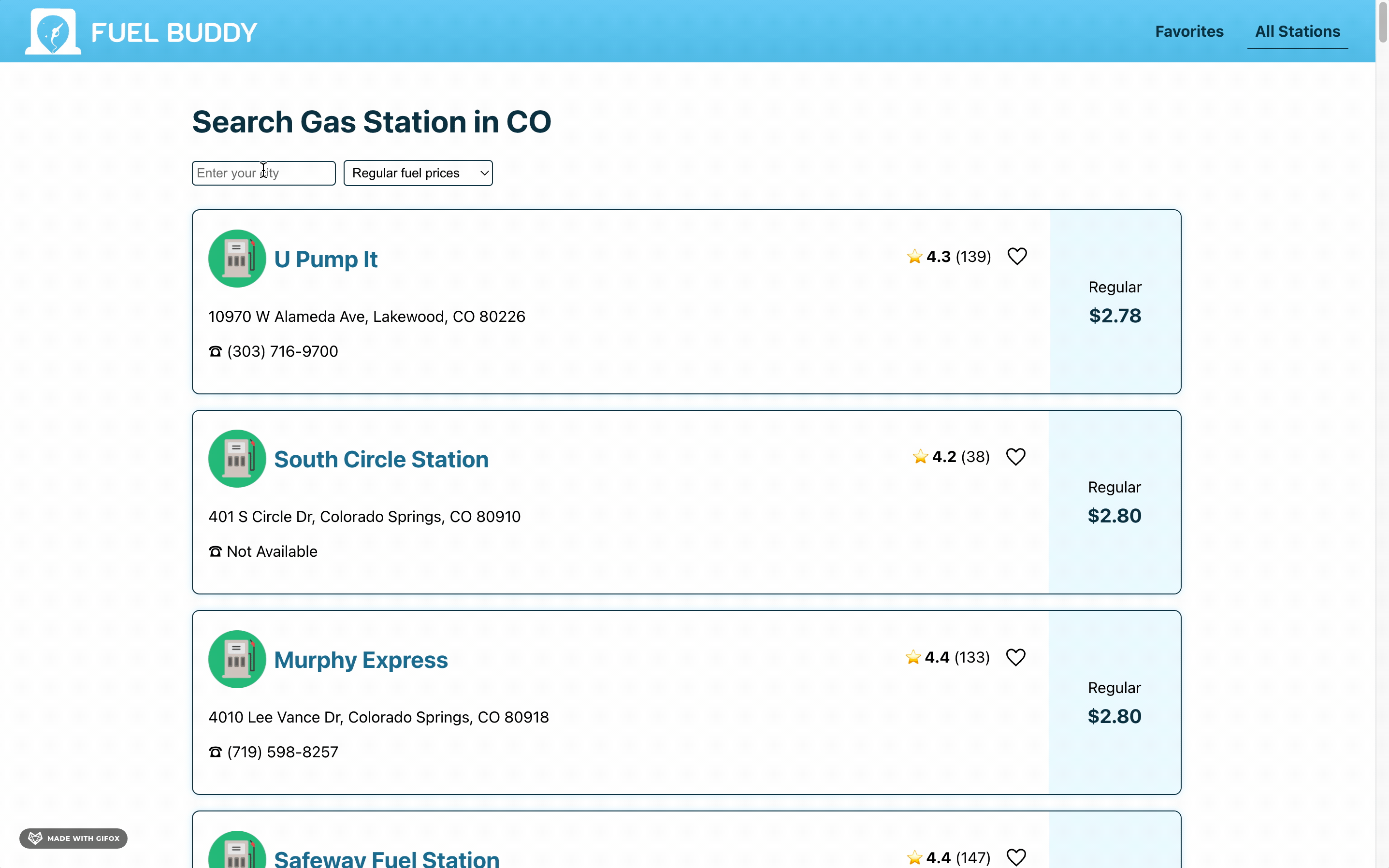The height and width of the screenshot is (868, 1389).
Task: Open the Murphy Express station page
Action: (361, 659)
